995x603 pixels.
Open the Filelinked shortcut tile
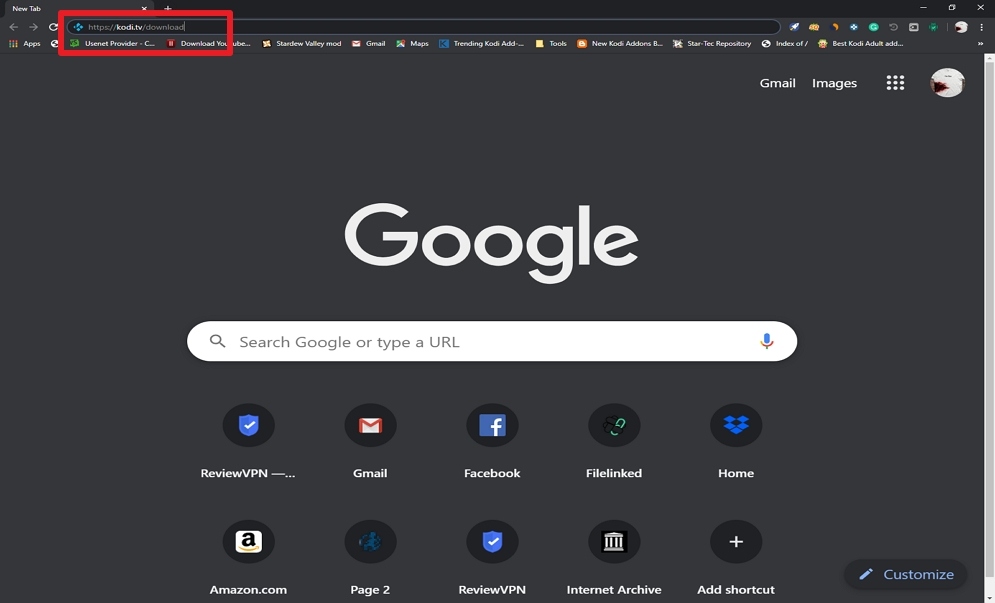pos(614,441)
